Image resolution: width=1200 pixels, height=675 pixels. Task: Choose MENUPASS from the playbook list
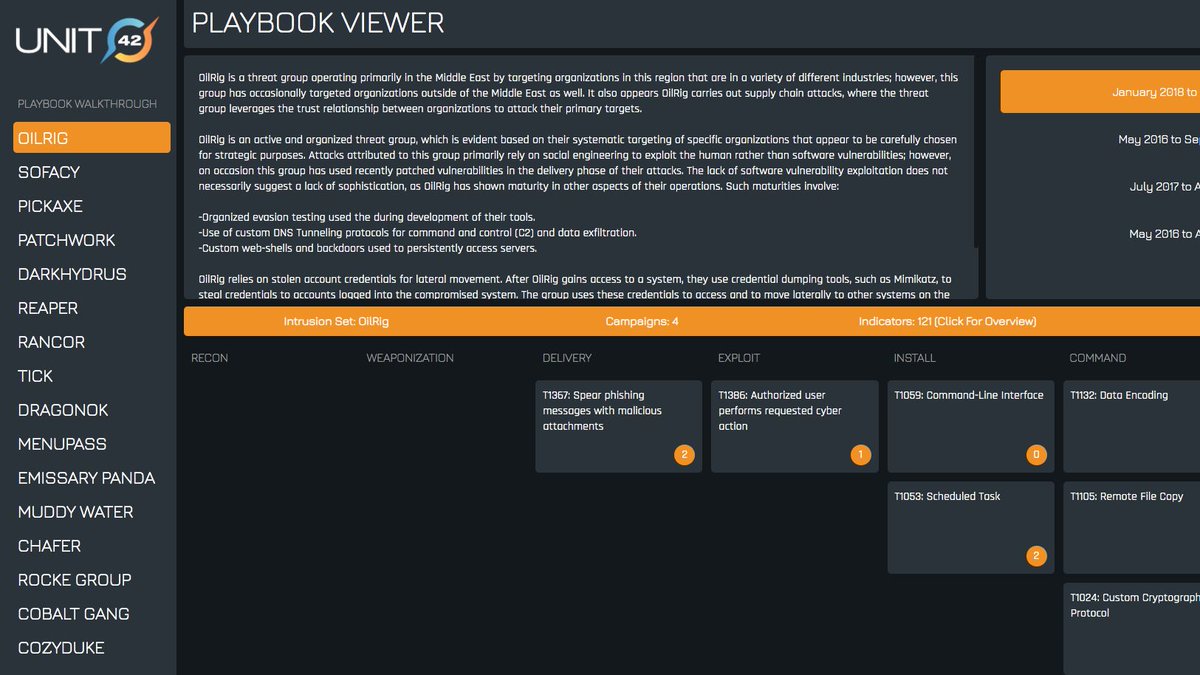point(62,444)
